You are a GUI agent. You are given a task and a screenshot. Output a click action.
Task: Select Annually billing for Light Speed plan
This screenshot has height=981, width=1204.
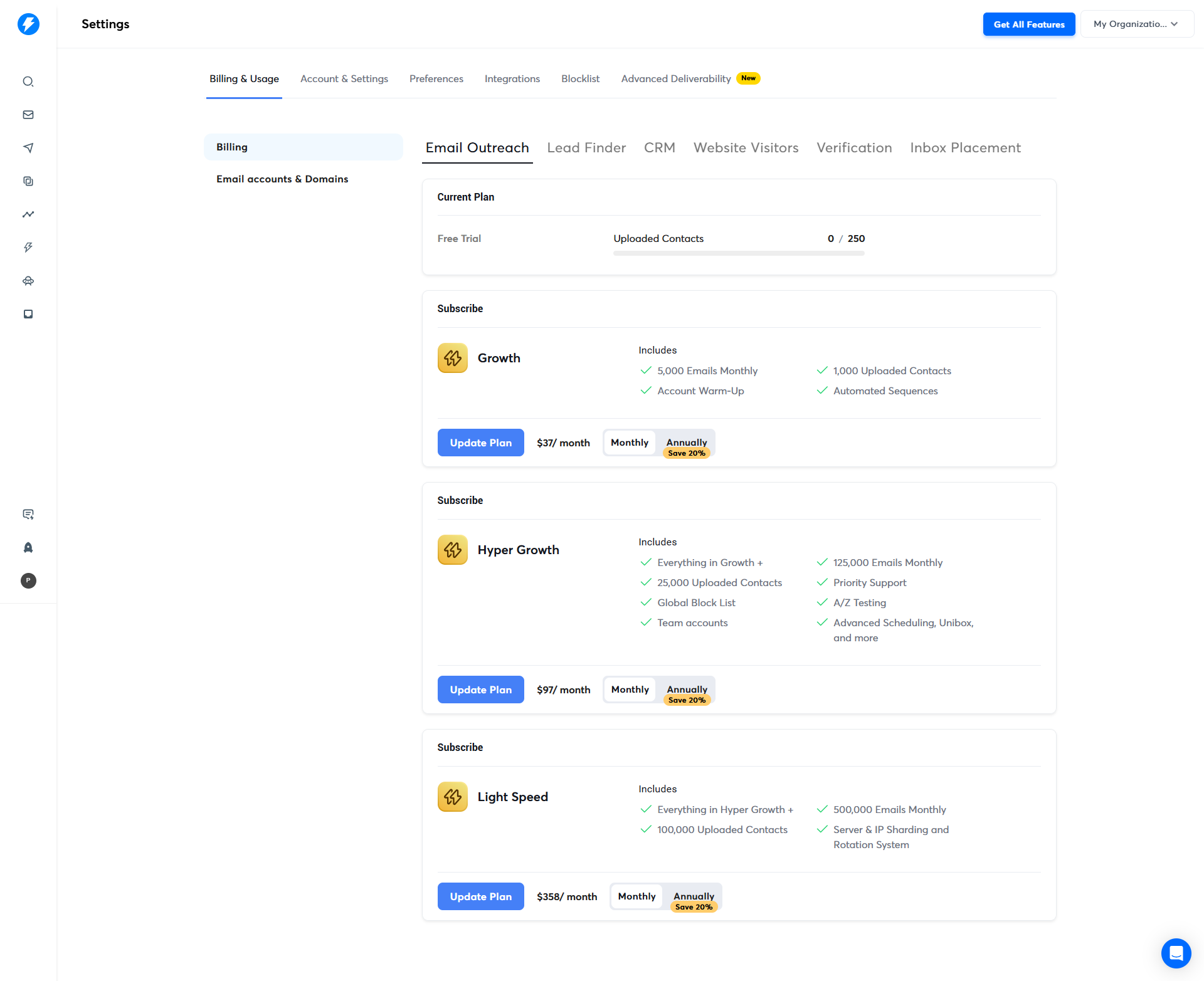pyautogui.click(x=694, y=897)
